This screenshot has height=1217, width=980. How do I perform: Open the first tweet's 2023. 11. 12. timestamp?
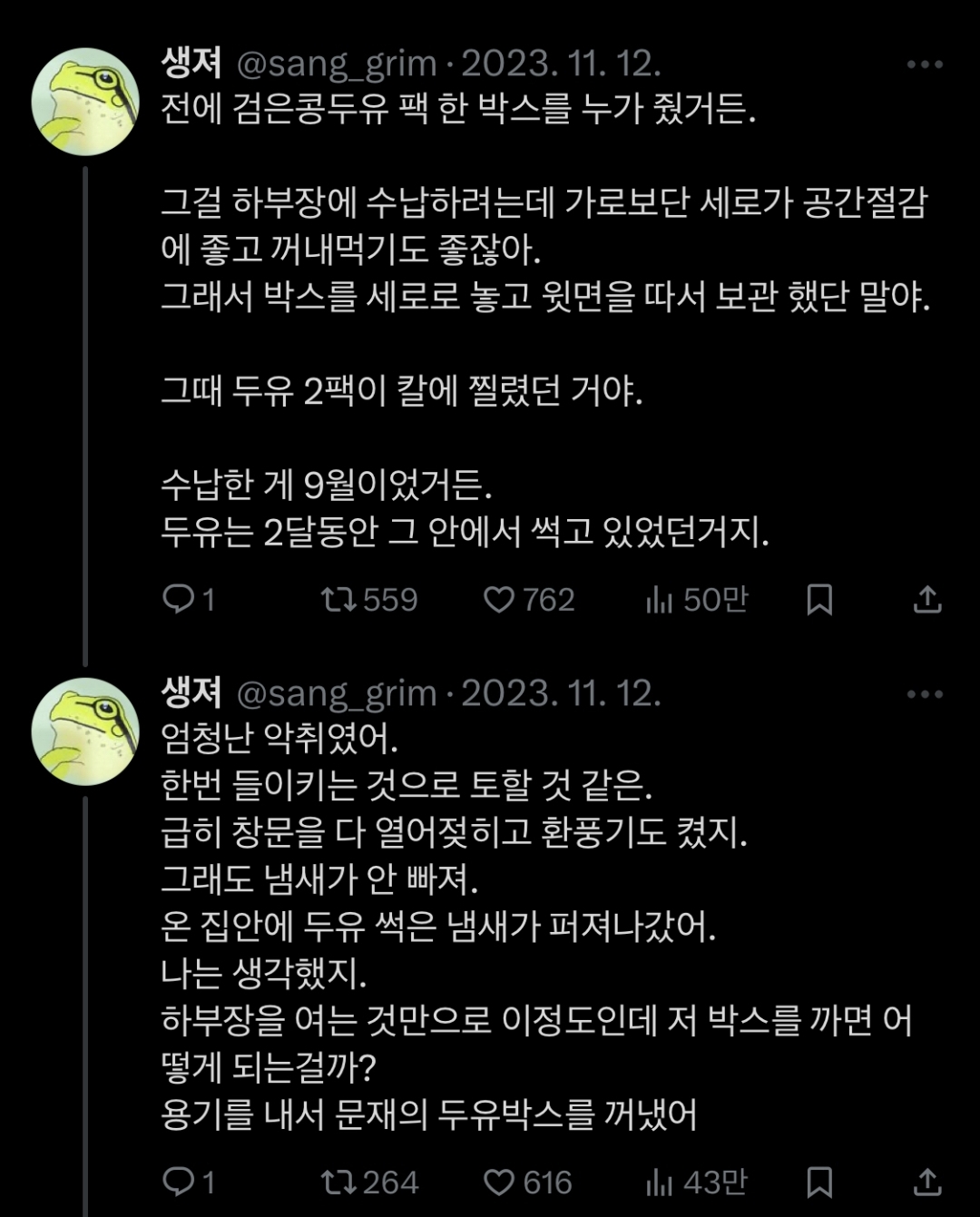pos(561,64)
